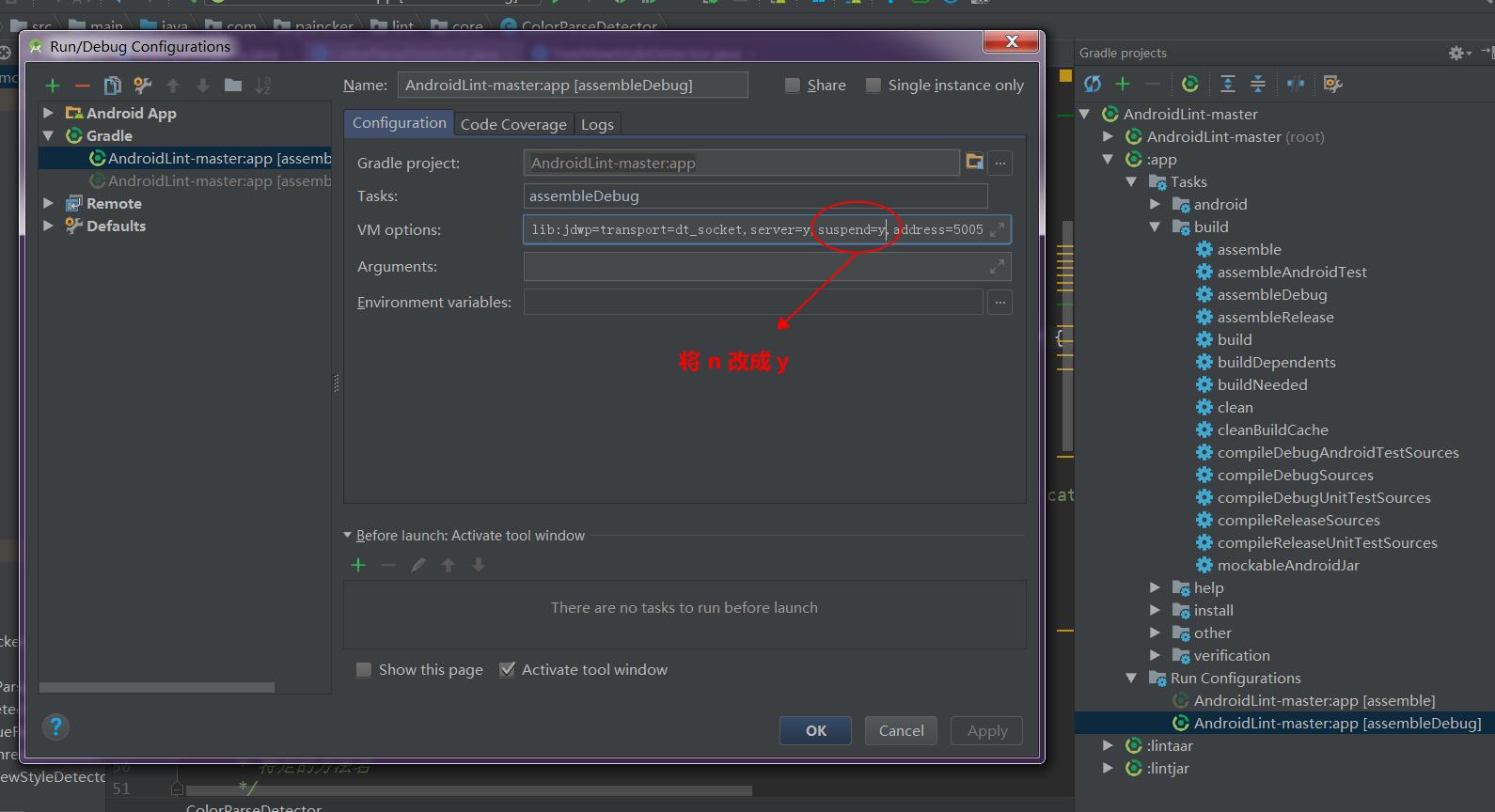Refresh all Gradle projects
Viewport: 1495px width, 812px height.
tap(1093, 84)
